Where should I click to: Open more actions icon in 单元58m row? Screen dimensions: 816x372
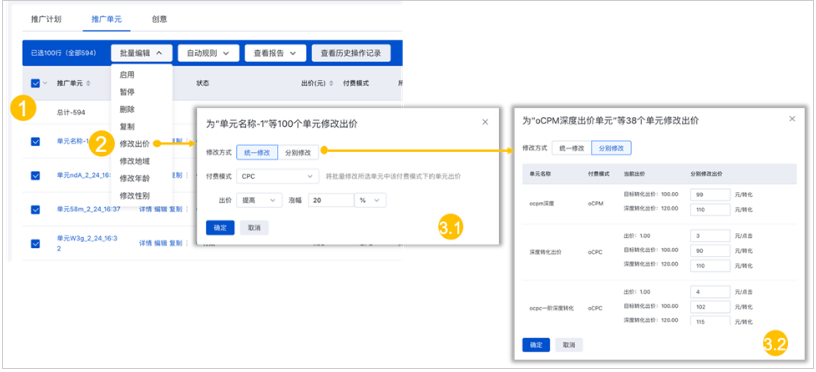[x=186, y=209]
